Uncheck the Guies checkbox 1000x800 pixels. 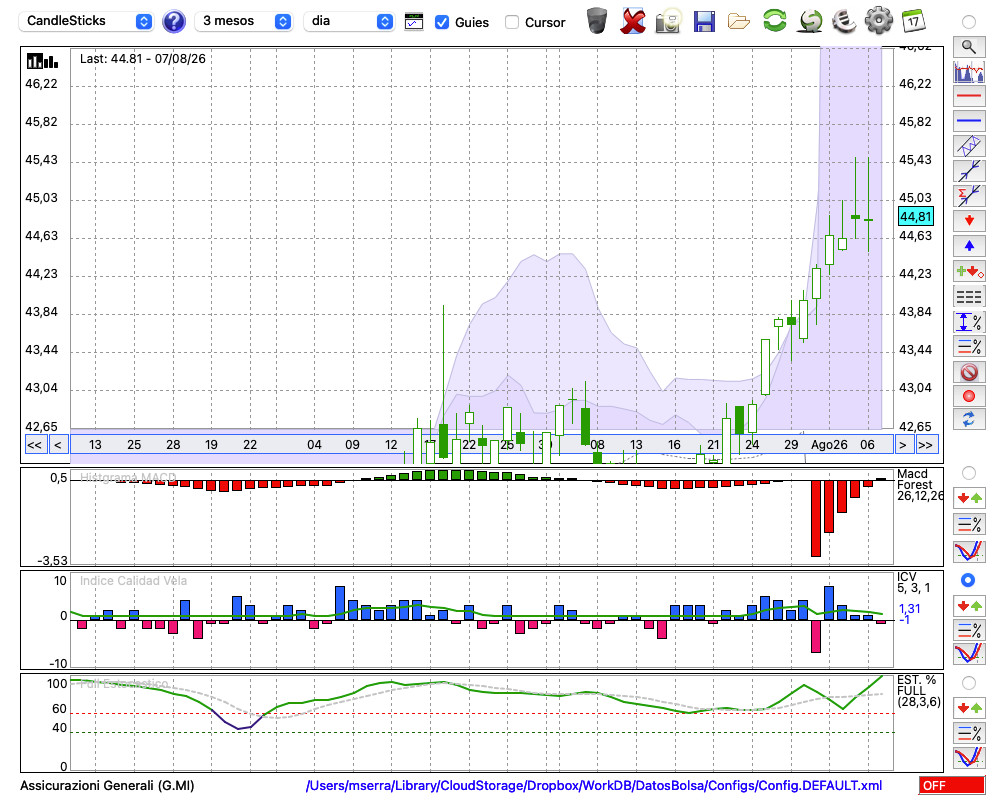(x=441, y=22)
